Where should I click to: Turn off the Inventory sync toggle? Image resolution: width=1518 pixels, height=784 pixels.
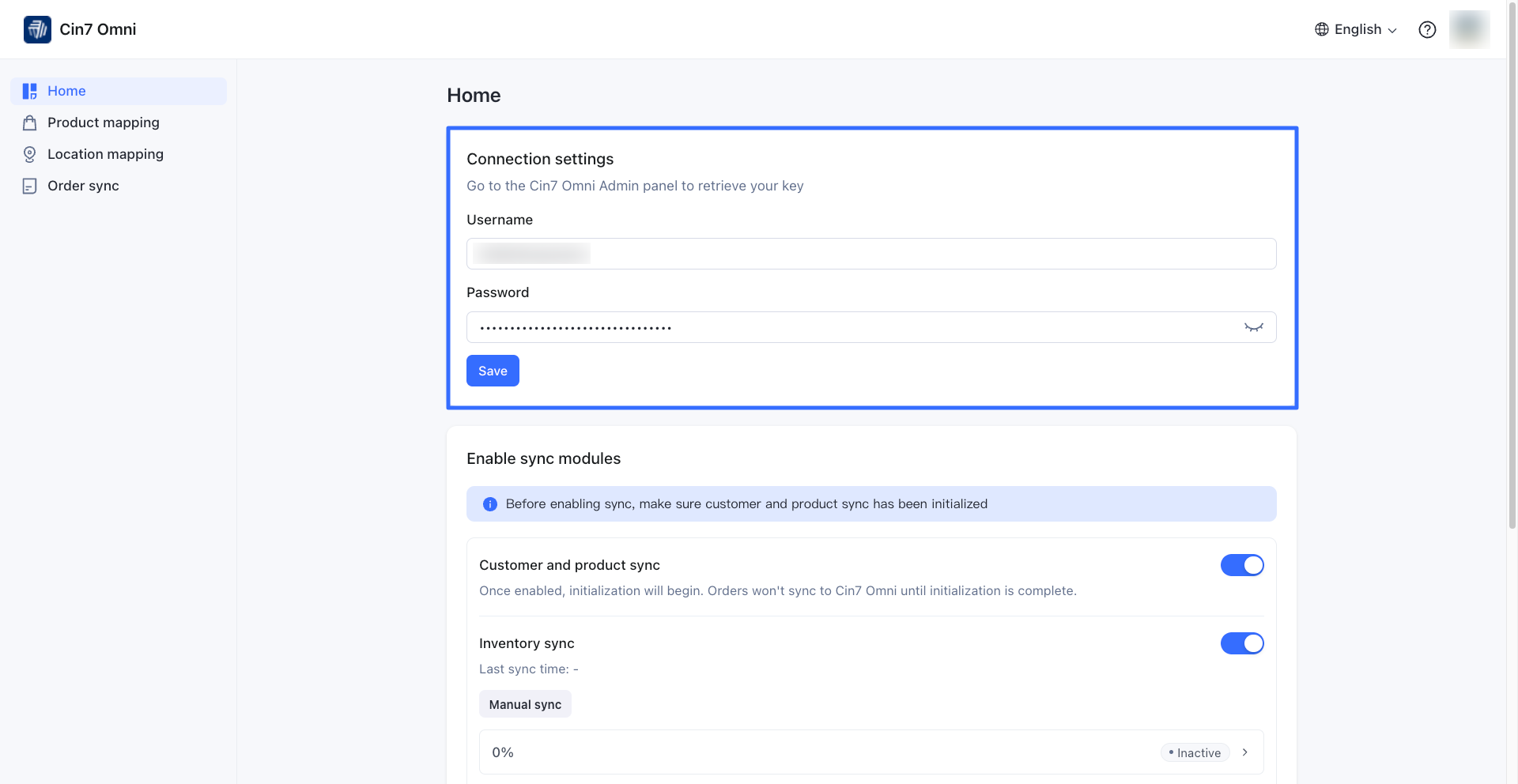click(1242, 643)
